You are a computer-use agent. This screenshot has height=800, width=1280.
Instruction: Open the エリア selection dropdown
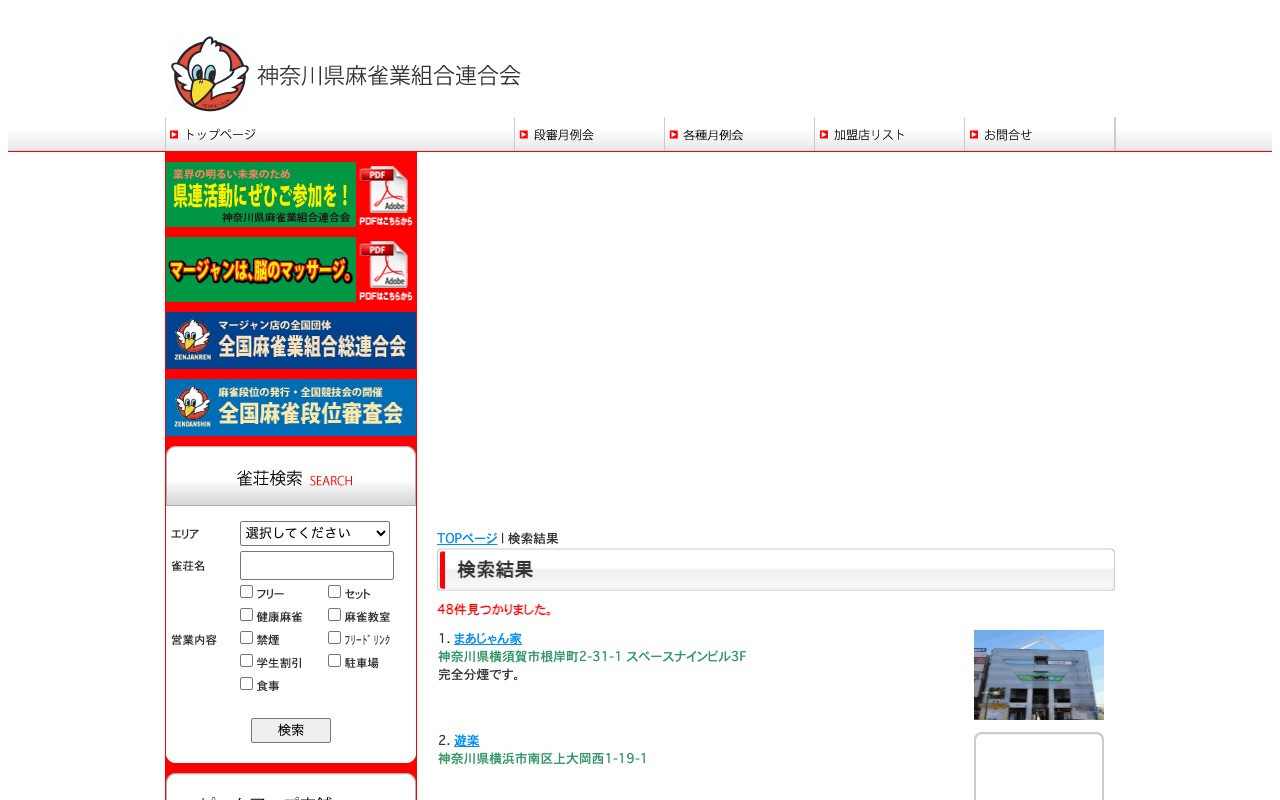point(315,533)
